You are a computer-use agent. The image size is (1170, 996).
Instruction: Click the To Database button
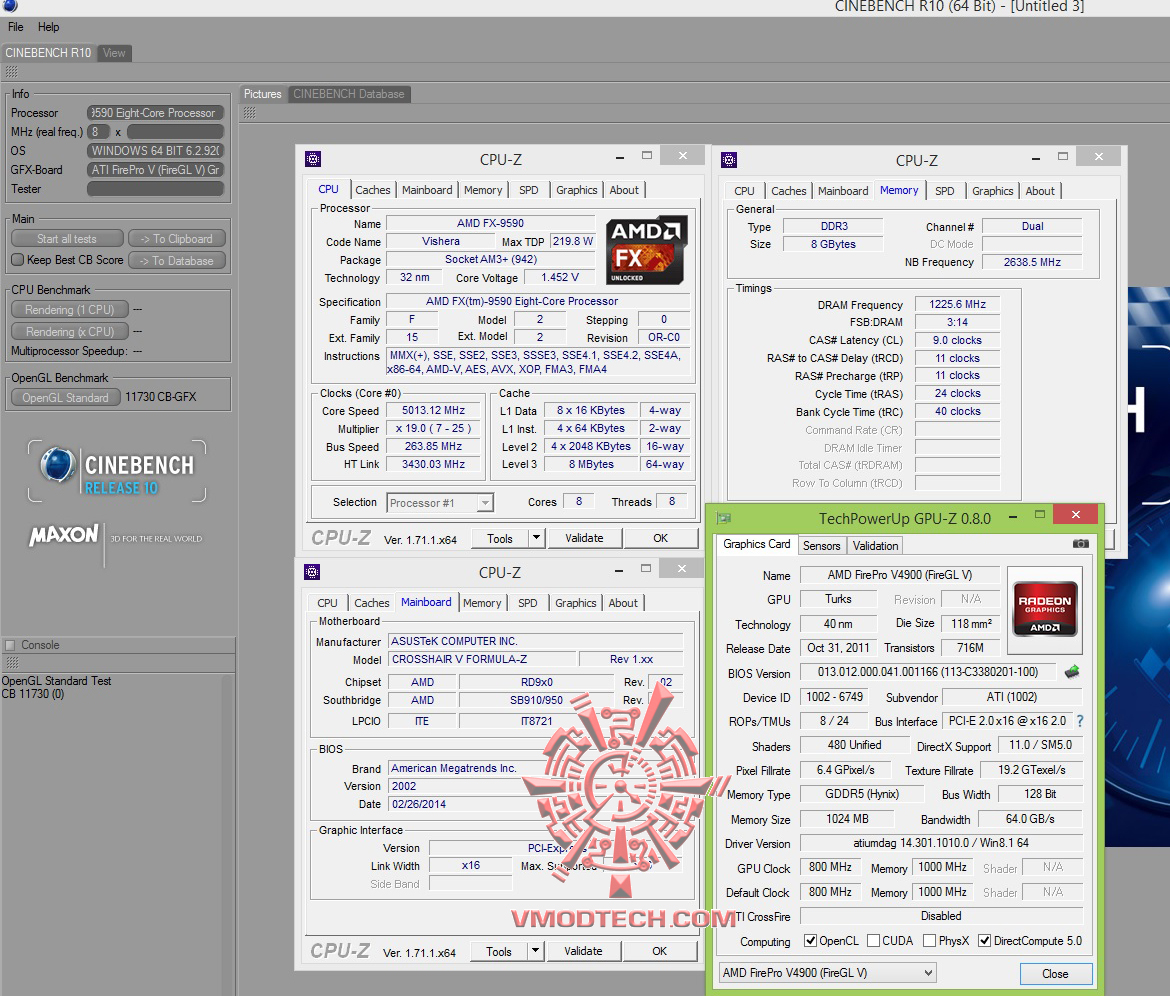tap(177, 260)
